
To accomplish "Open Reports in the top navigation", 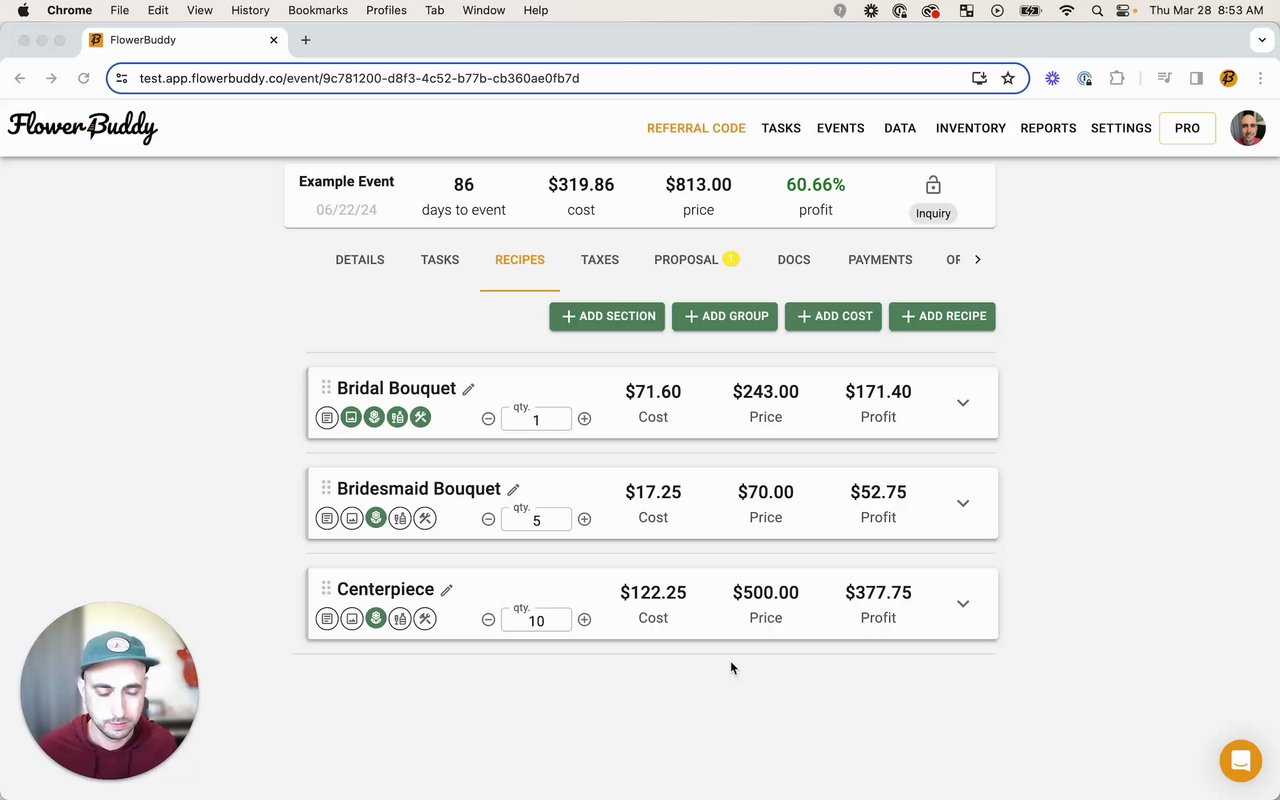I will pyautogui.click(x=1048, y=128).
